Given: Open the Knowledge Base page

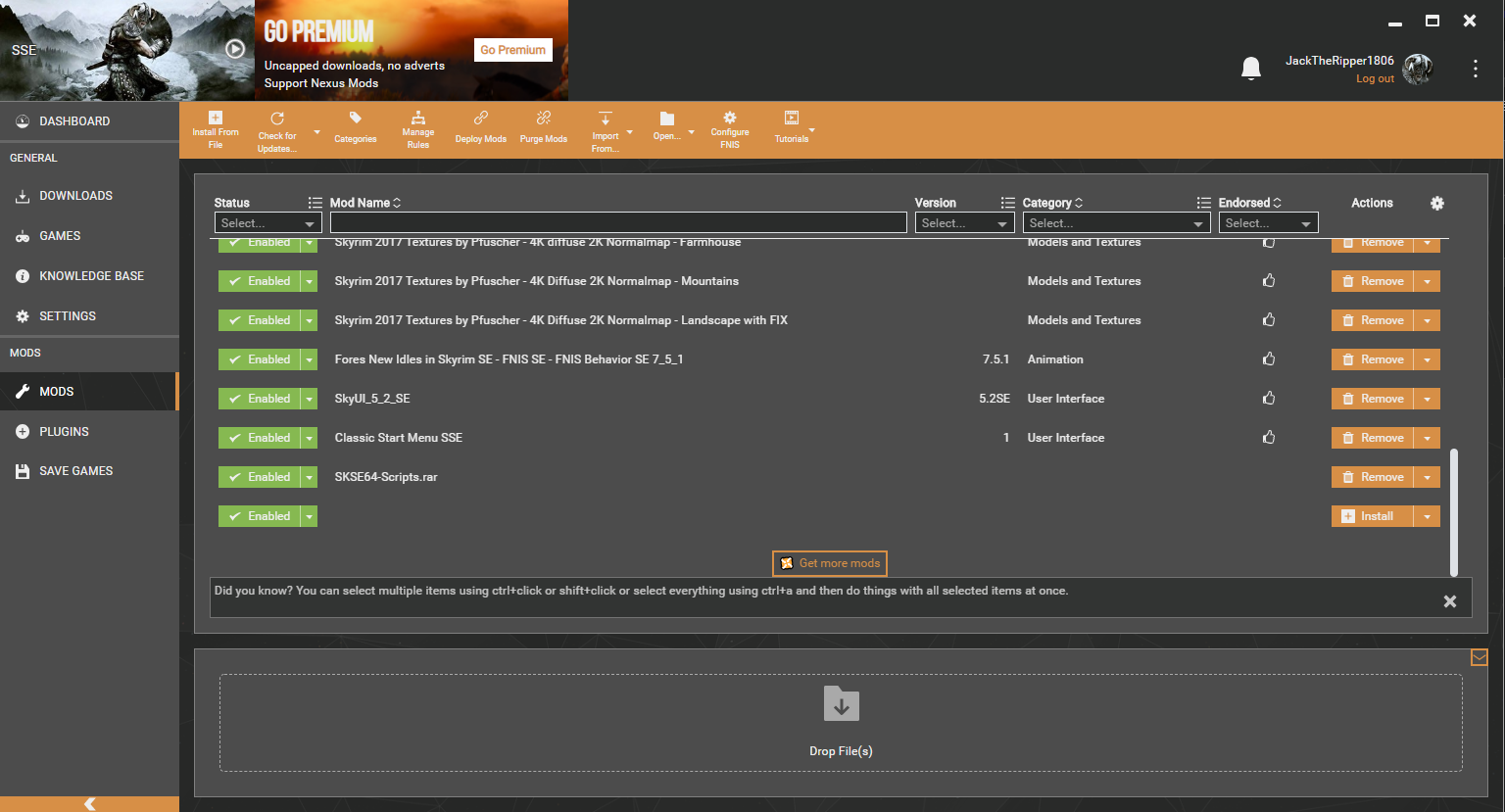Looking at the screenshot, I should tap(89, 276).
